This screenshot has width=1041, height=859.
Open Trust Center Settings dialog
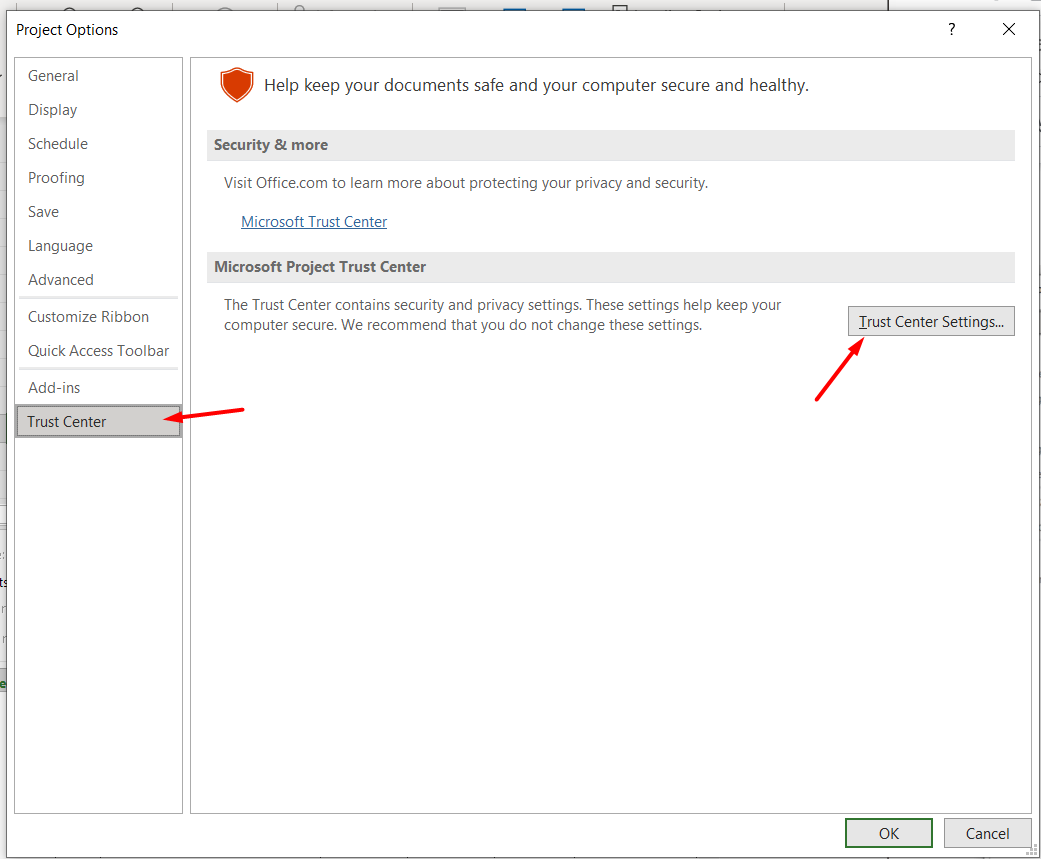931,321
